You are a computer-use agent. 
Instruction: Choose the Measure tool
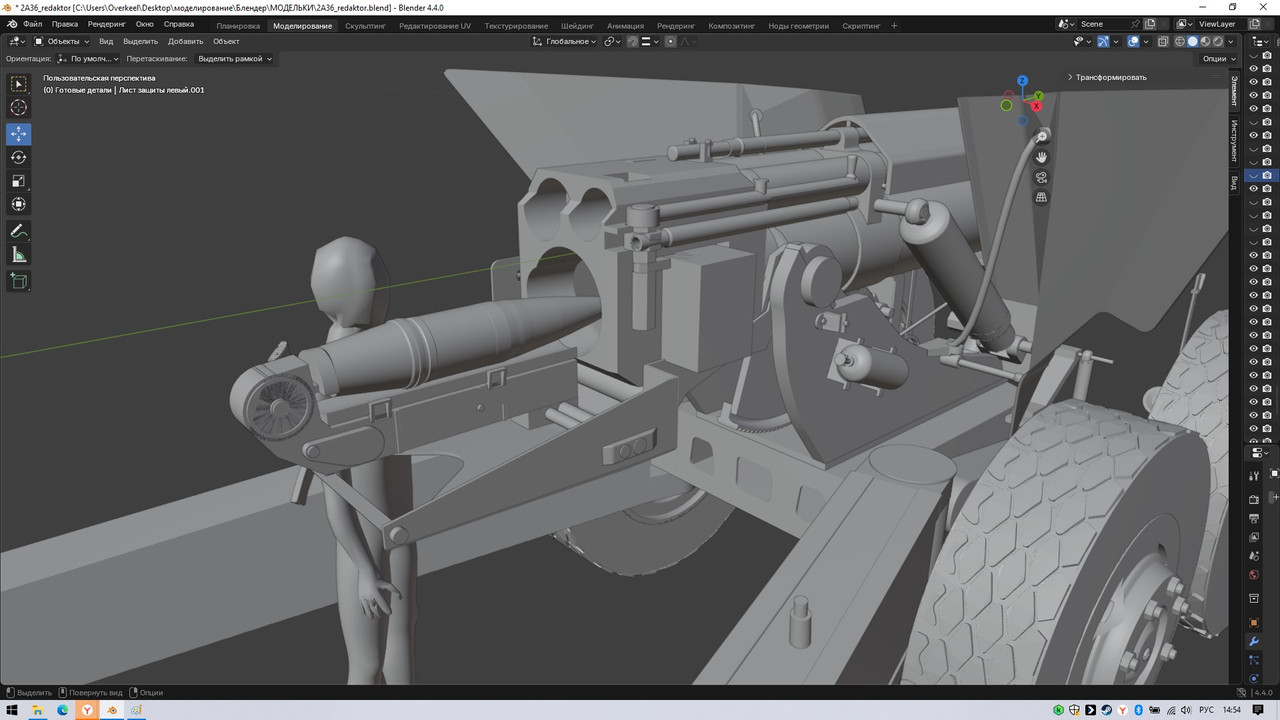click(18, 255)
